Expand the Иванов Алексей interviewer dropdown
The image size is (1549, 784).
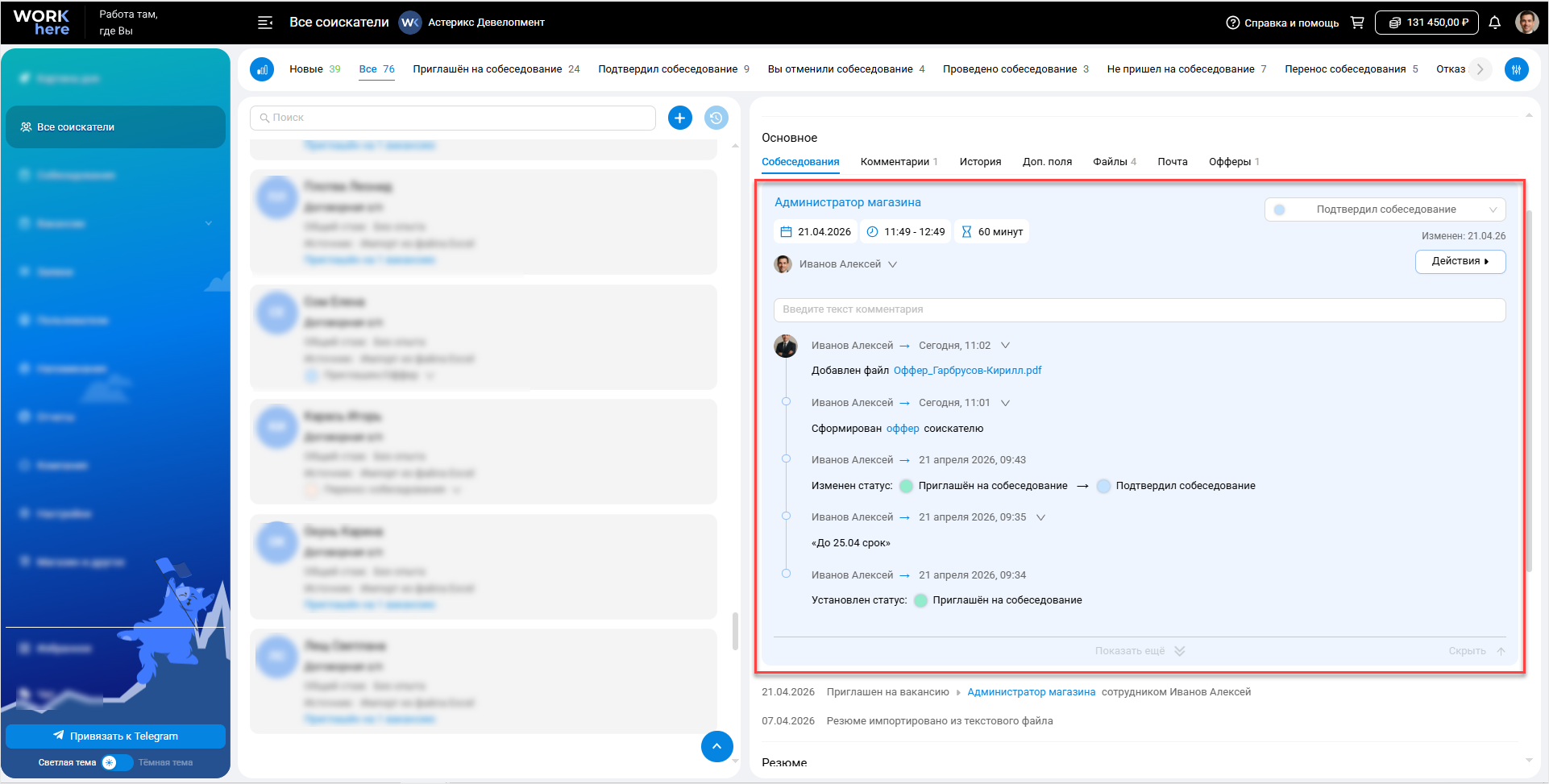pyautogui.click(x=892, y=264)
